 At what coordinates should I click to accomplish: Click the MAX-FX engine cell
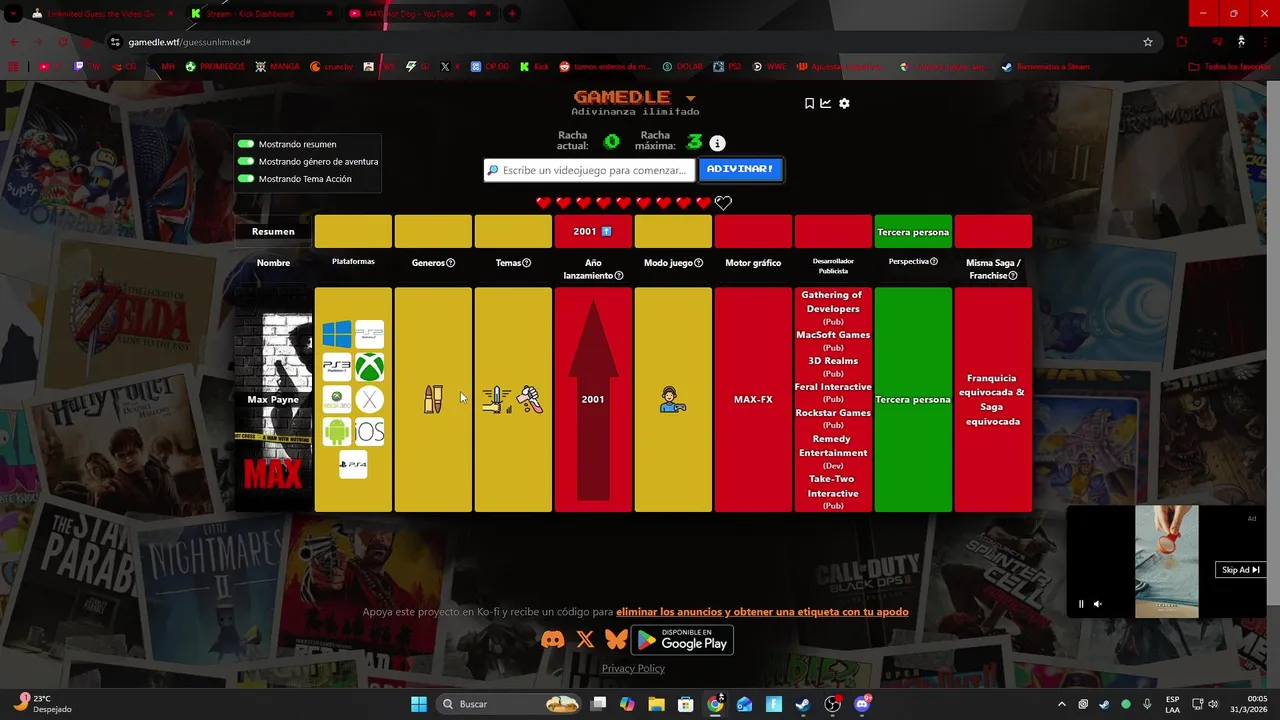coord(753,400)
